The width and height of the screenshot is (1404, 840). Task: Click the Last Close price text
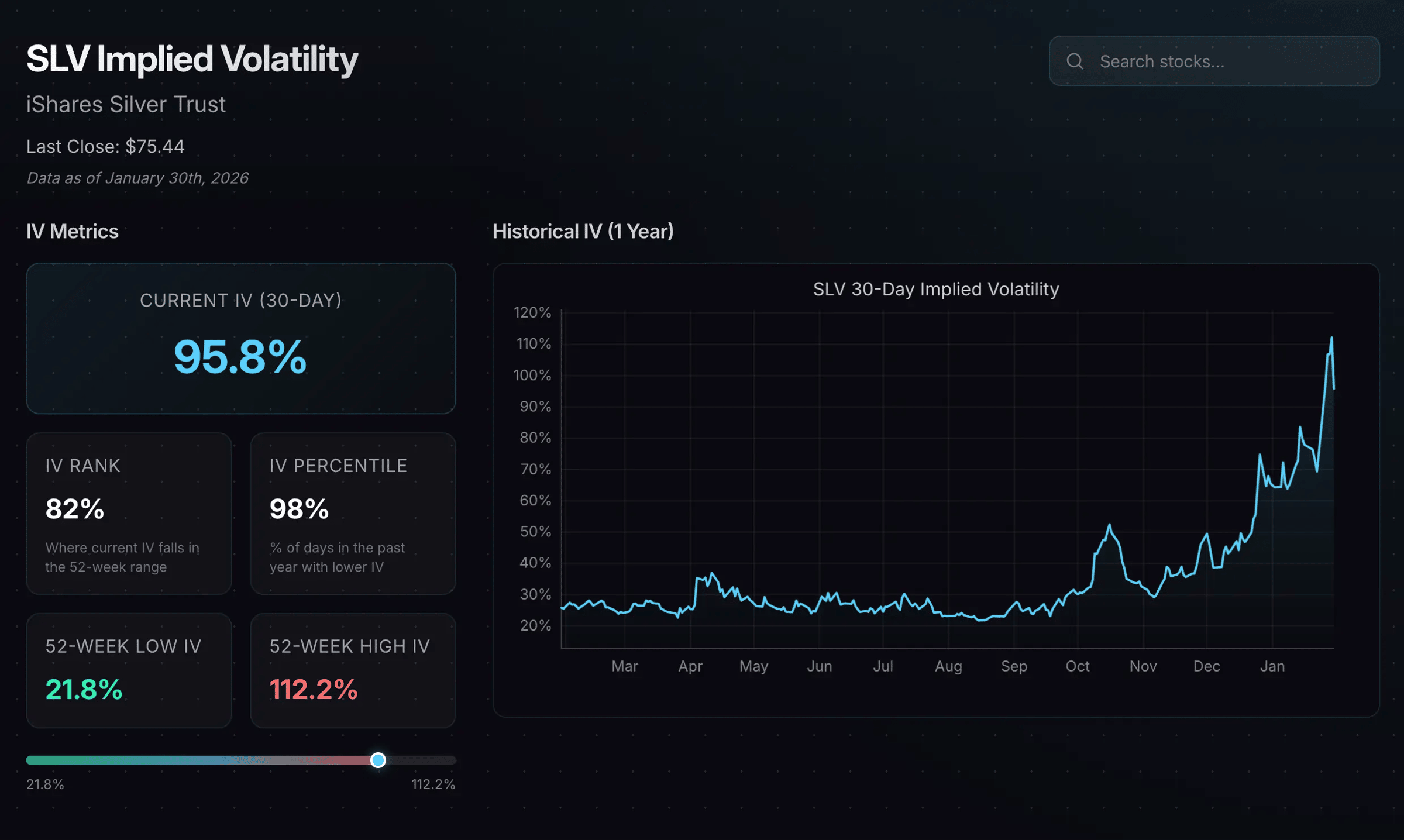coord(105,146)
